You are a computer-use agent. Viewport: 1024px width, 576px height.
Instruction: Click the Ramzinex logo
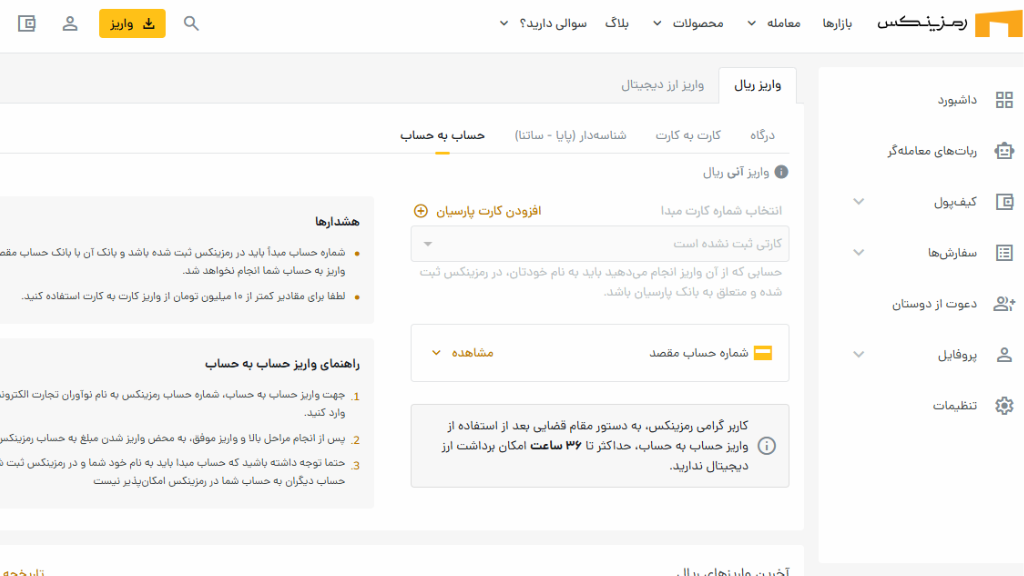pyautogui.click(x=950, y=24)
